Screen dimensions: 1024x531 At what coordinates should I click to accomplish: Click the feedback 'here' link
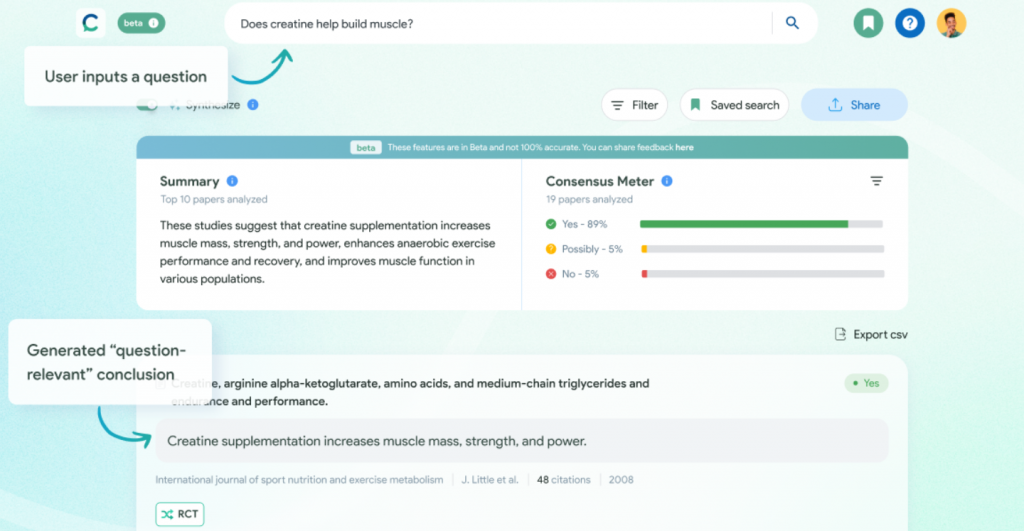point(684,147)
